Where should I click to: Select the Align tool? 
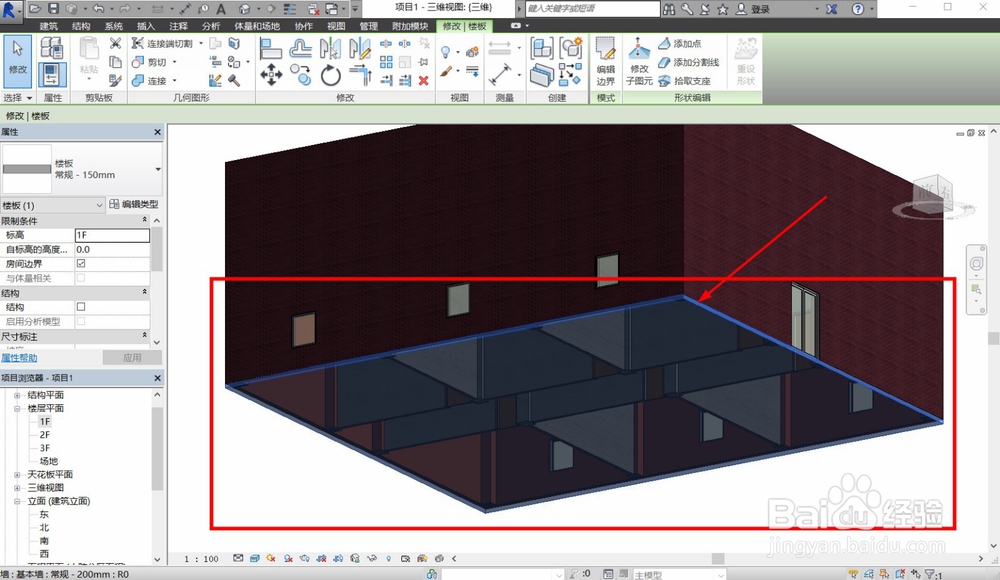(x=271, y=48)
